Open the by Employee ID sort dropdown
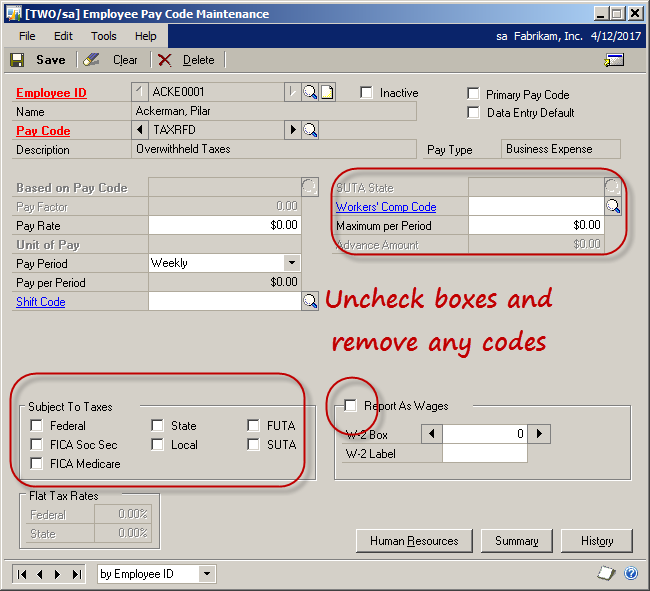This screenshot has height=591, width=650. click(207, 574)
